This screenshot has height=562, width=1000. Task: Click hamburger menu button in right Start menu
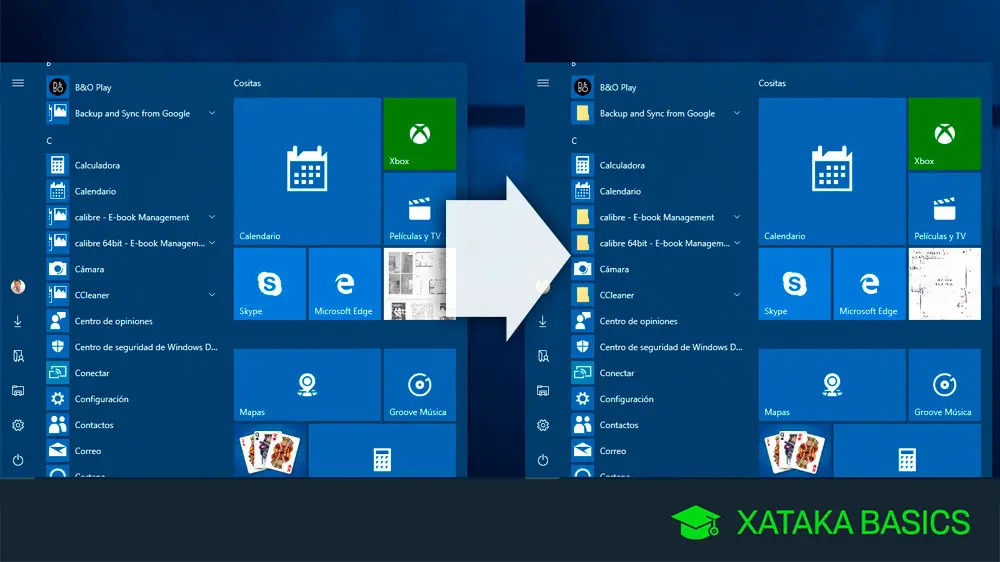click(x=543, y=83)
